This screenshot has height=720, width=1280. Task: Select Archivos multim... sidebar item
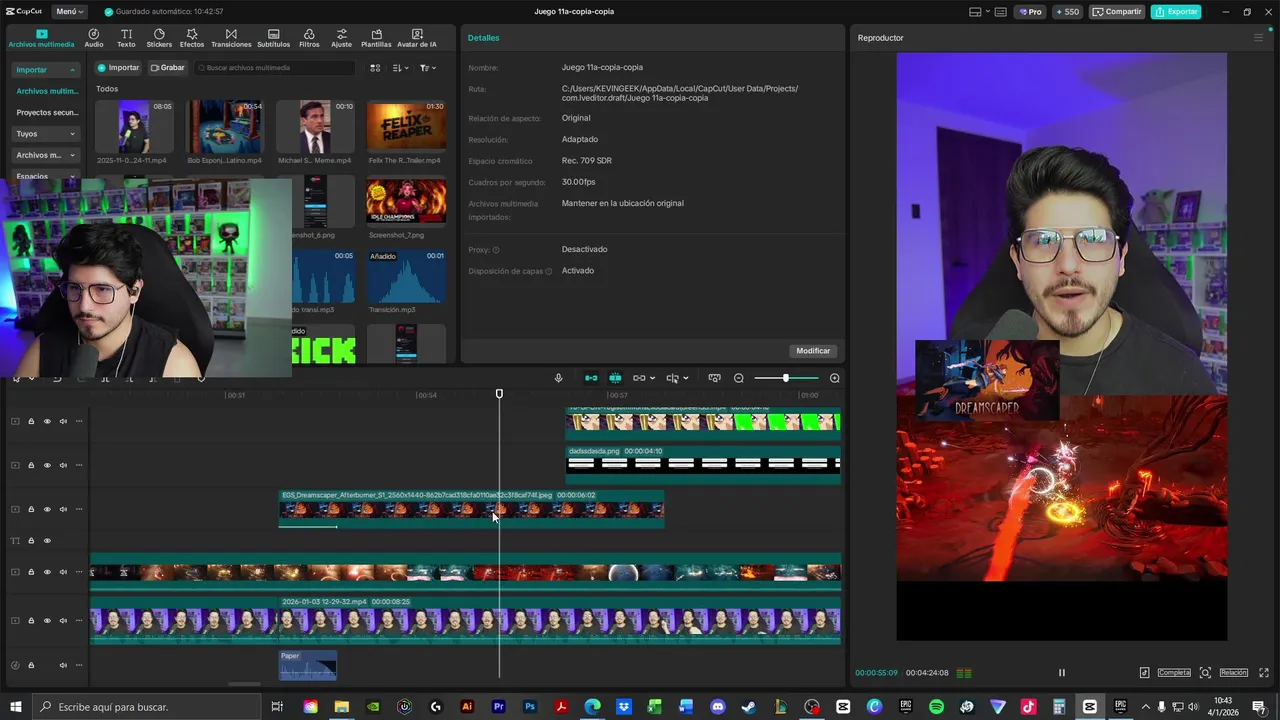tap(47, 91)
